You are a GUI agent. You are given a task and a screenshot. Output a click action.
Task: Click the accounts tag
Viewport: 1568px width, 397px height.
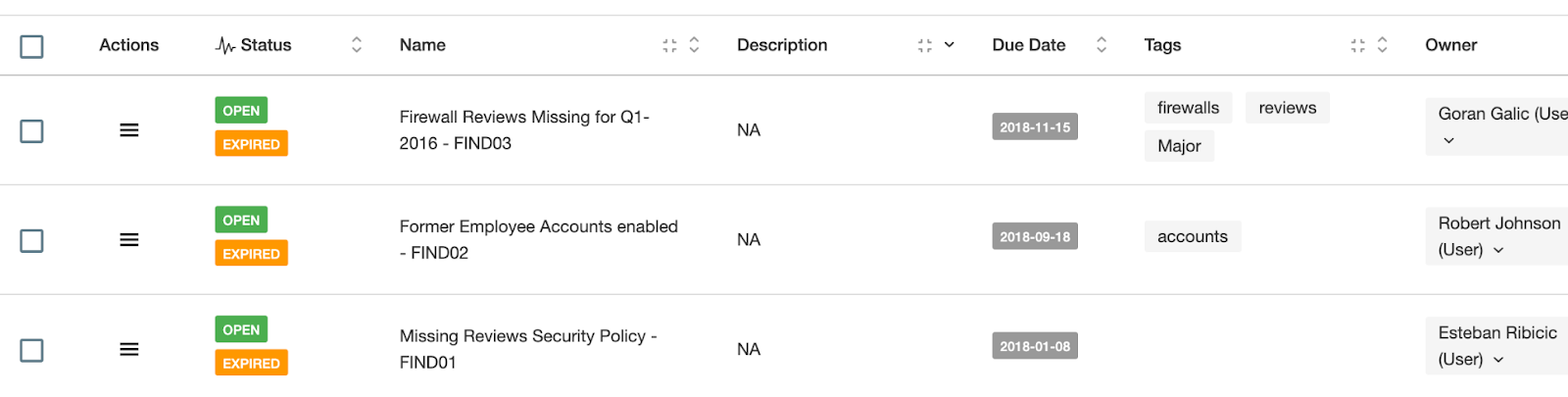pos(1192,236)
